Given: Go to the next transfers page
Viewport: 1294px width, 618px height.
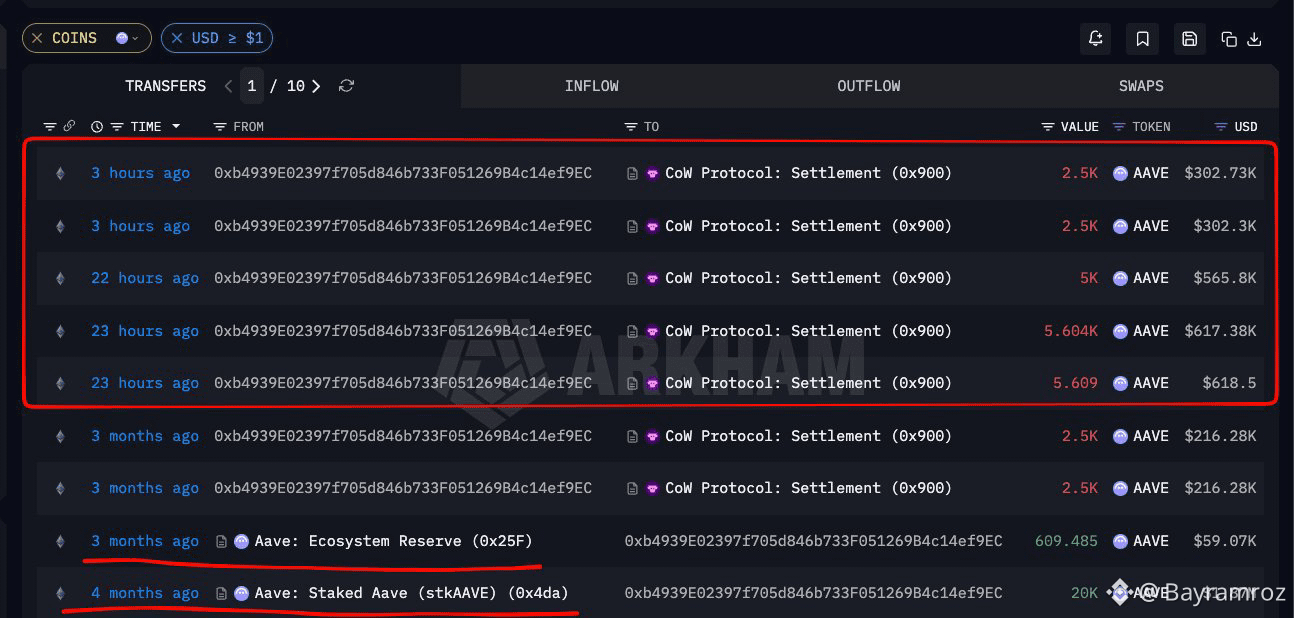Looking at the screenshot, I should 316,86.
